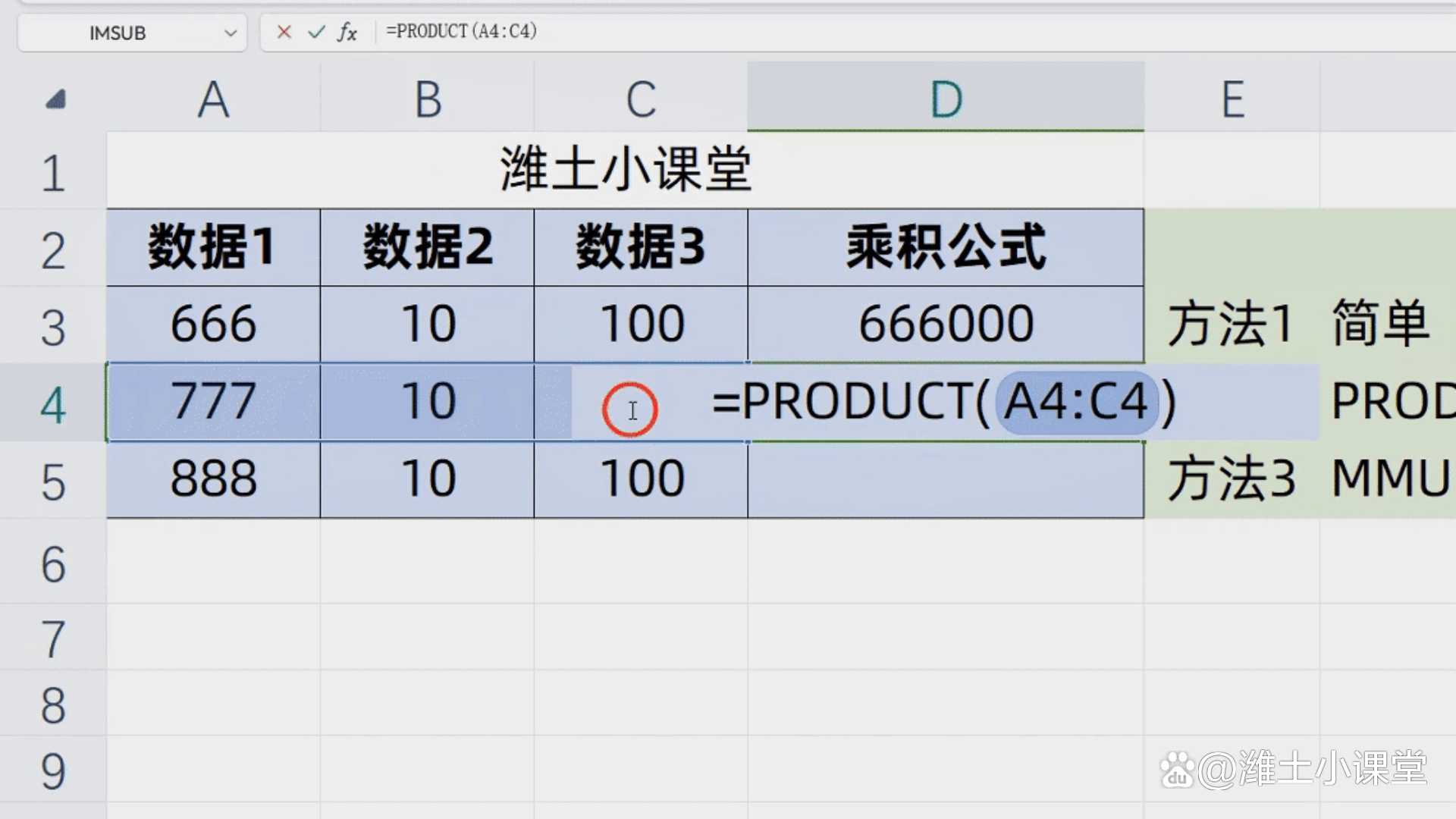
Task: Click the 方法3 label cell
Action: point(1232,479)
